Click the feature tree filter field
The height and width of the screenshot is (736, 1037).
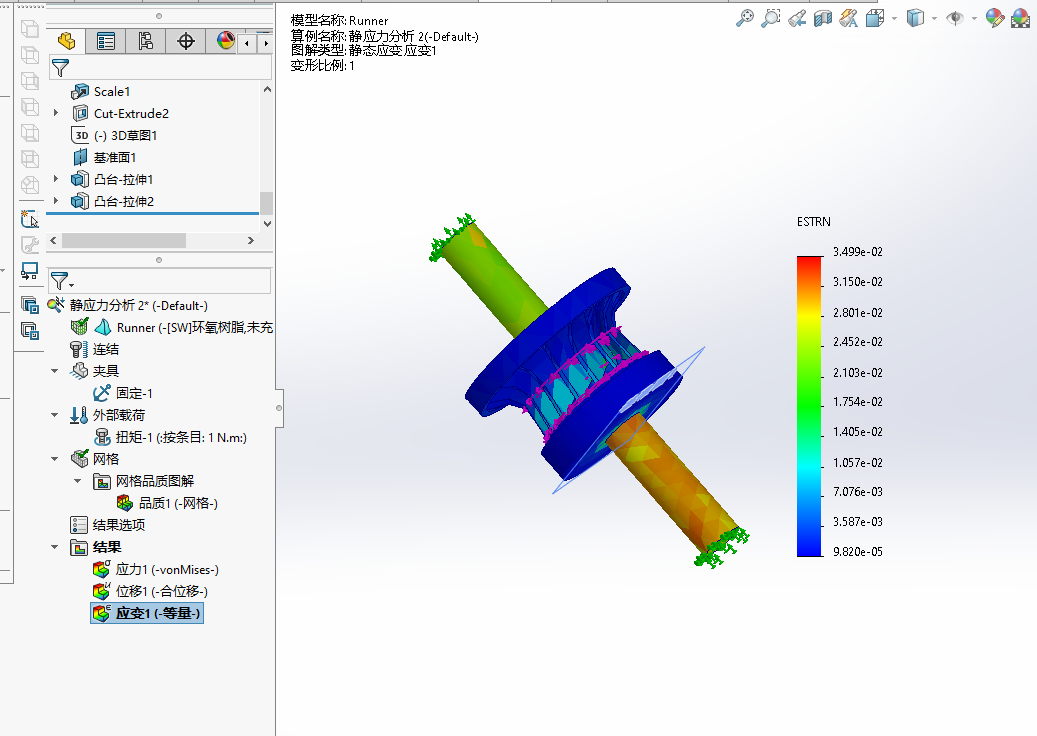[160, 67]
